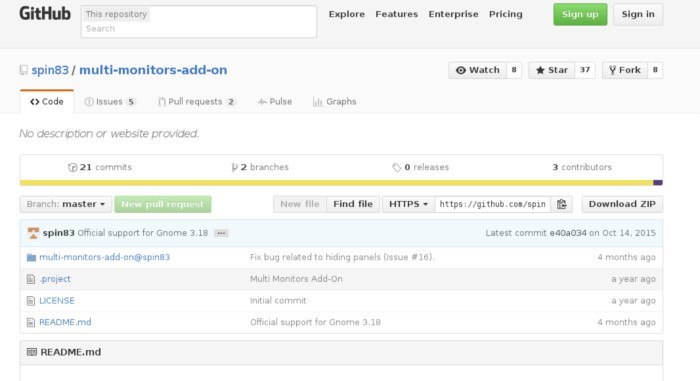Click the purple segment of the language bar
Screen dimensions: 700x381
[658, 183]
